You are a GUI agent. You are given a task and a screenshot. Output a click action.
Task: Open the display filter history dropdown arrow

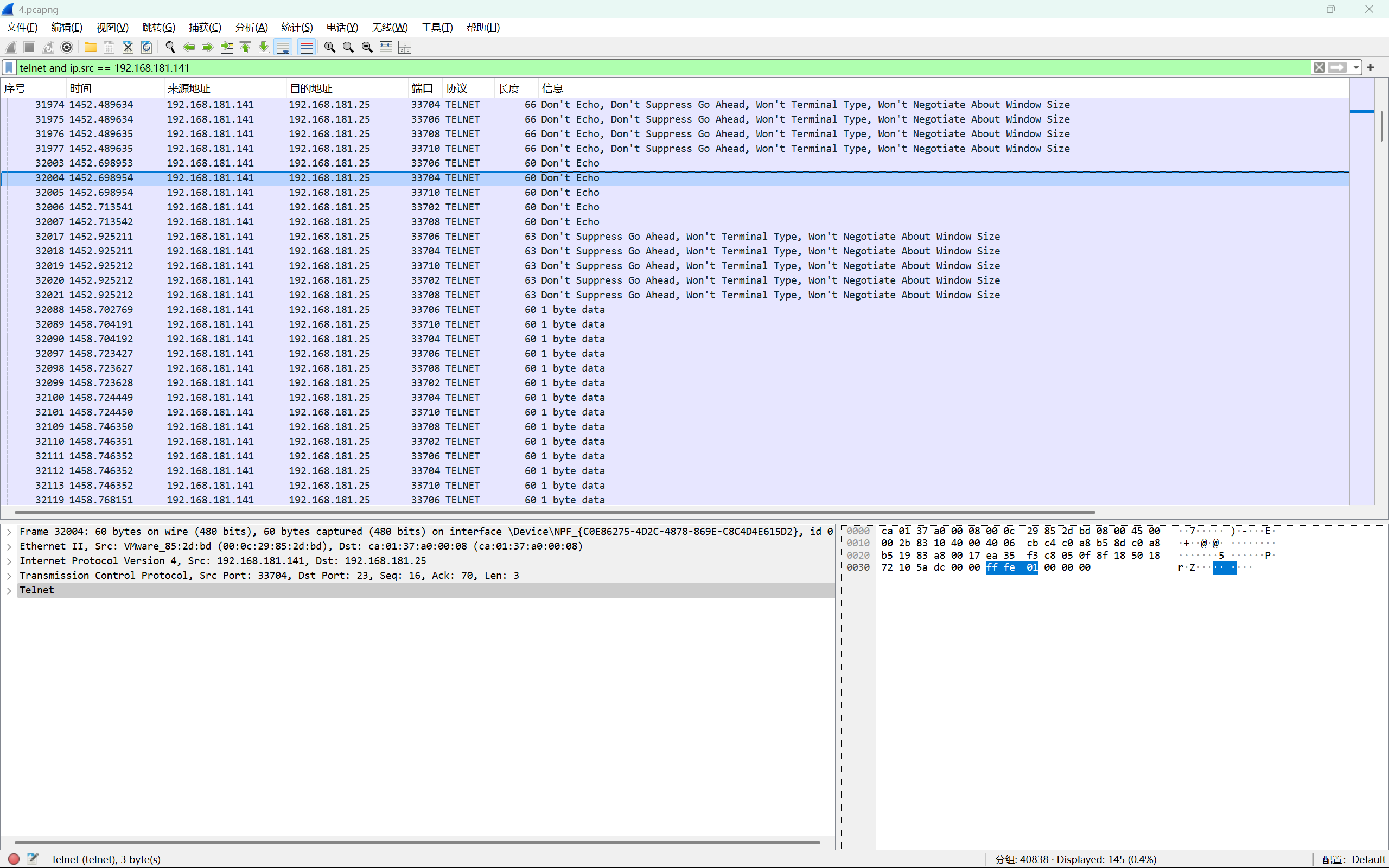coord(1356,68)
